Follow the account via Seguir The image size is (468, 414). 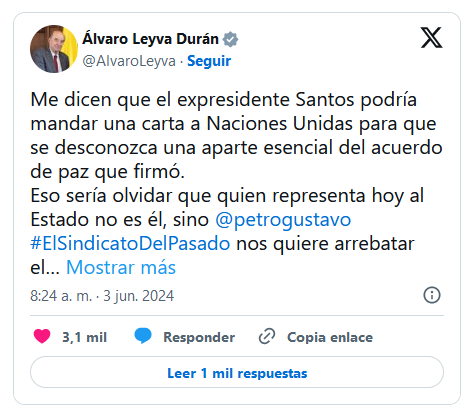pyautogui.click(x=209, y=61)
